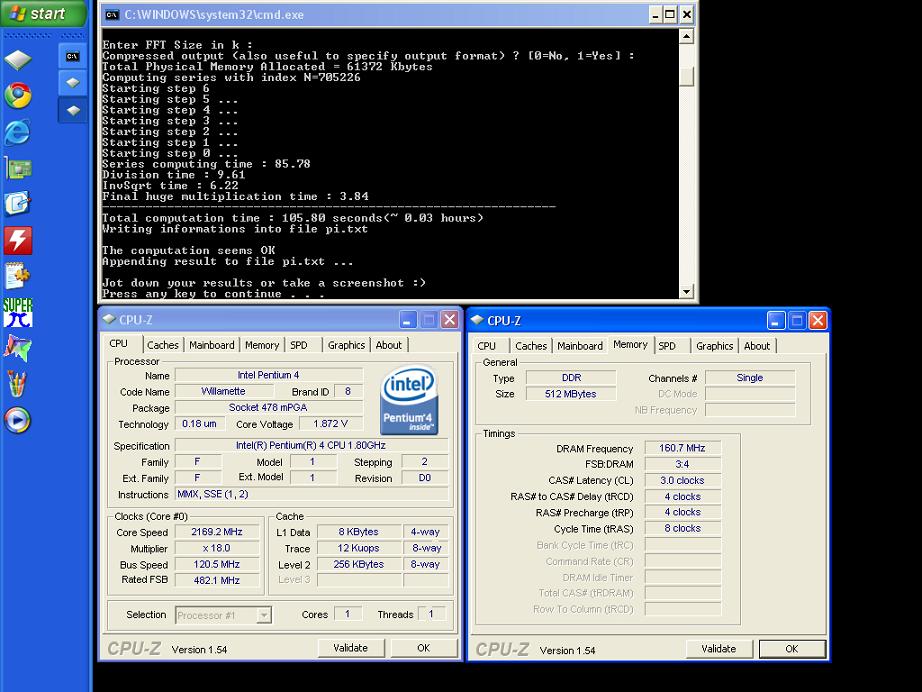The width and height of the screenshot is (922, 692).
Task: Open Graphics tab in right CPU-Z
Action: click(x=714, y=346)
